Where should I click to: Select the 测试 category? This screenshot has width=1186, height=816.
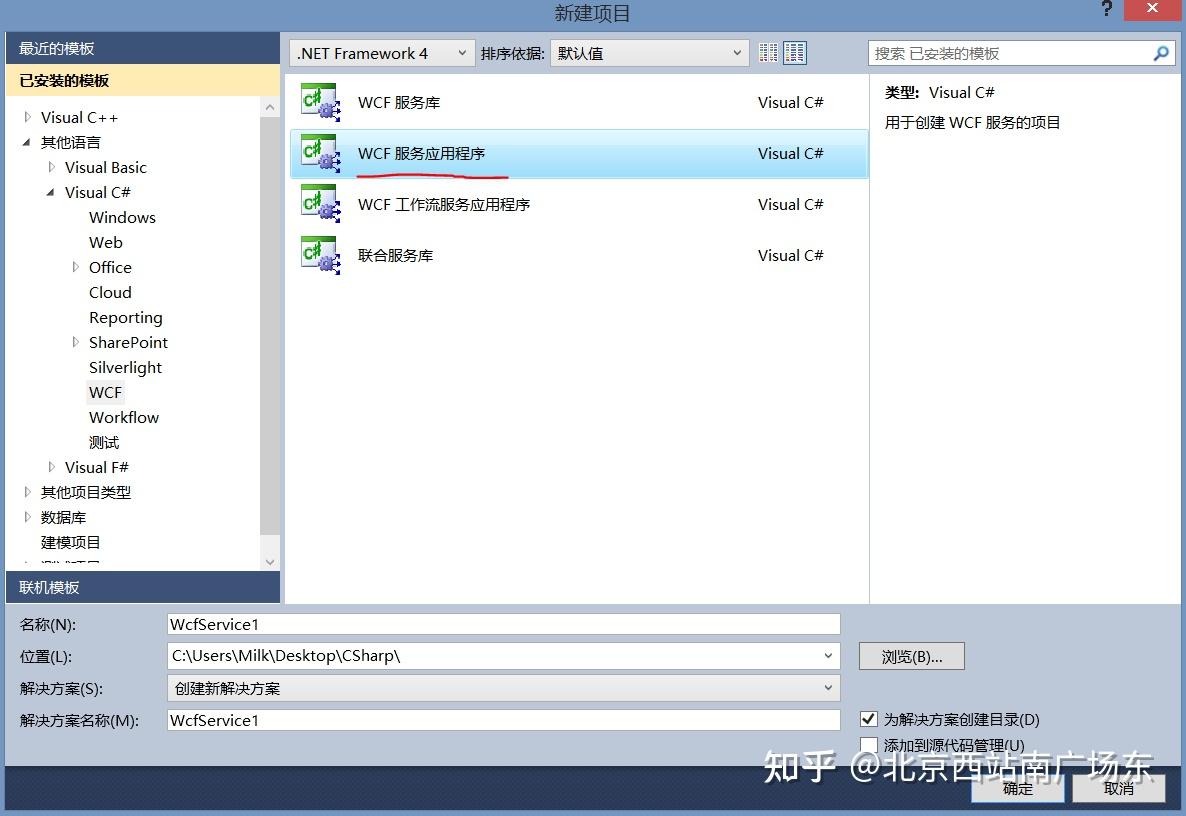pos(104,442)
